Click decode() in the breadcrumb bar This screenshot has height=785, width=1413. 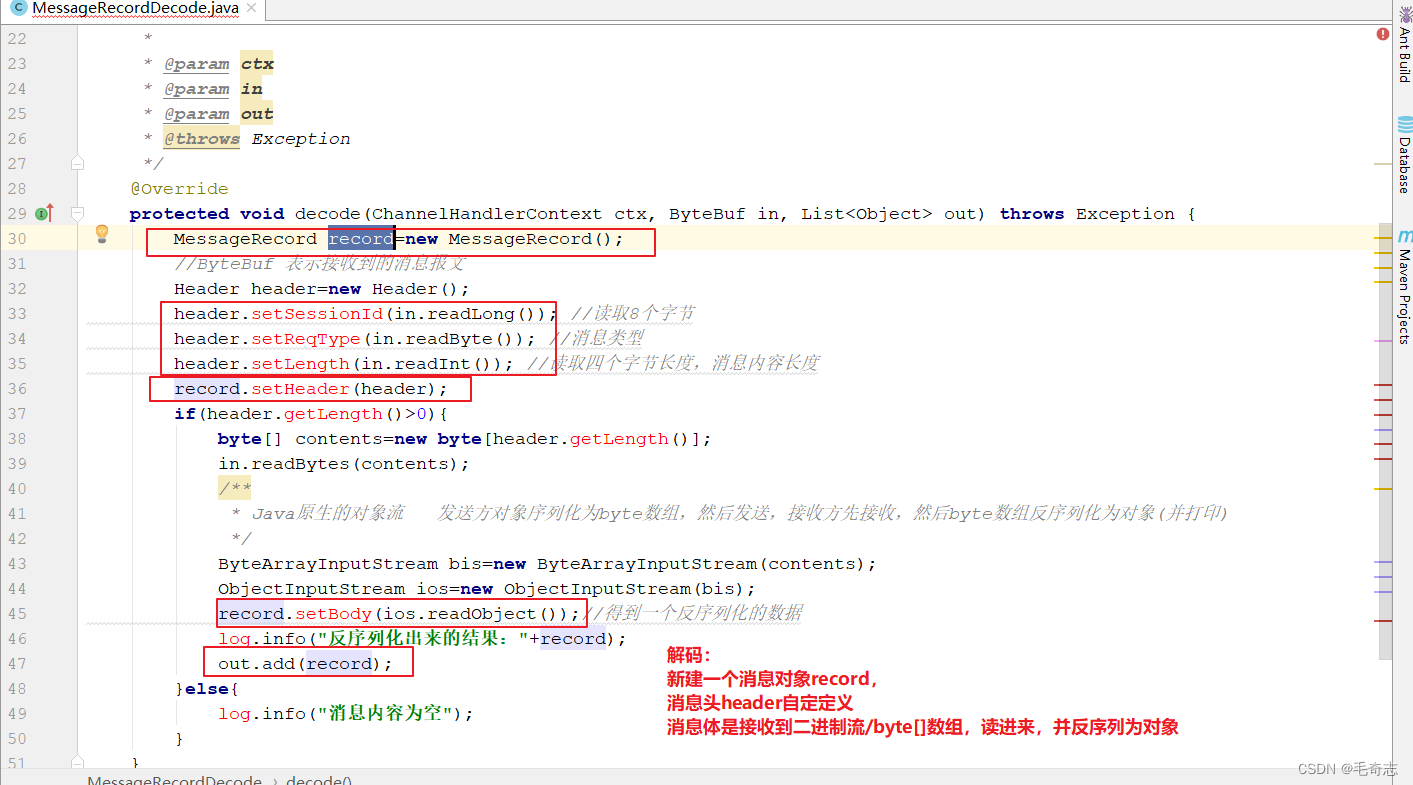click(x=318, y=780)
